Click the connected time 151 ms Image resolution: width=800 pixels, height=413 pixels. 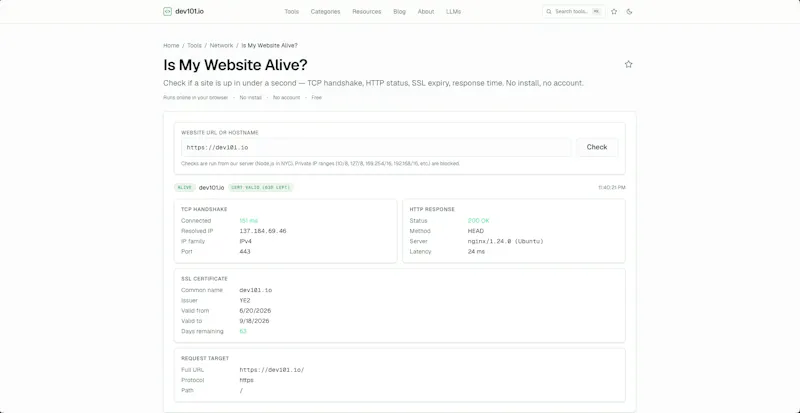(x=248, y=221)
